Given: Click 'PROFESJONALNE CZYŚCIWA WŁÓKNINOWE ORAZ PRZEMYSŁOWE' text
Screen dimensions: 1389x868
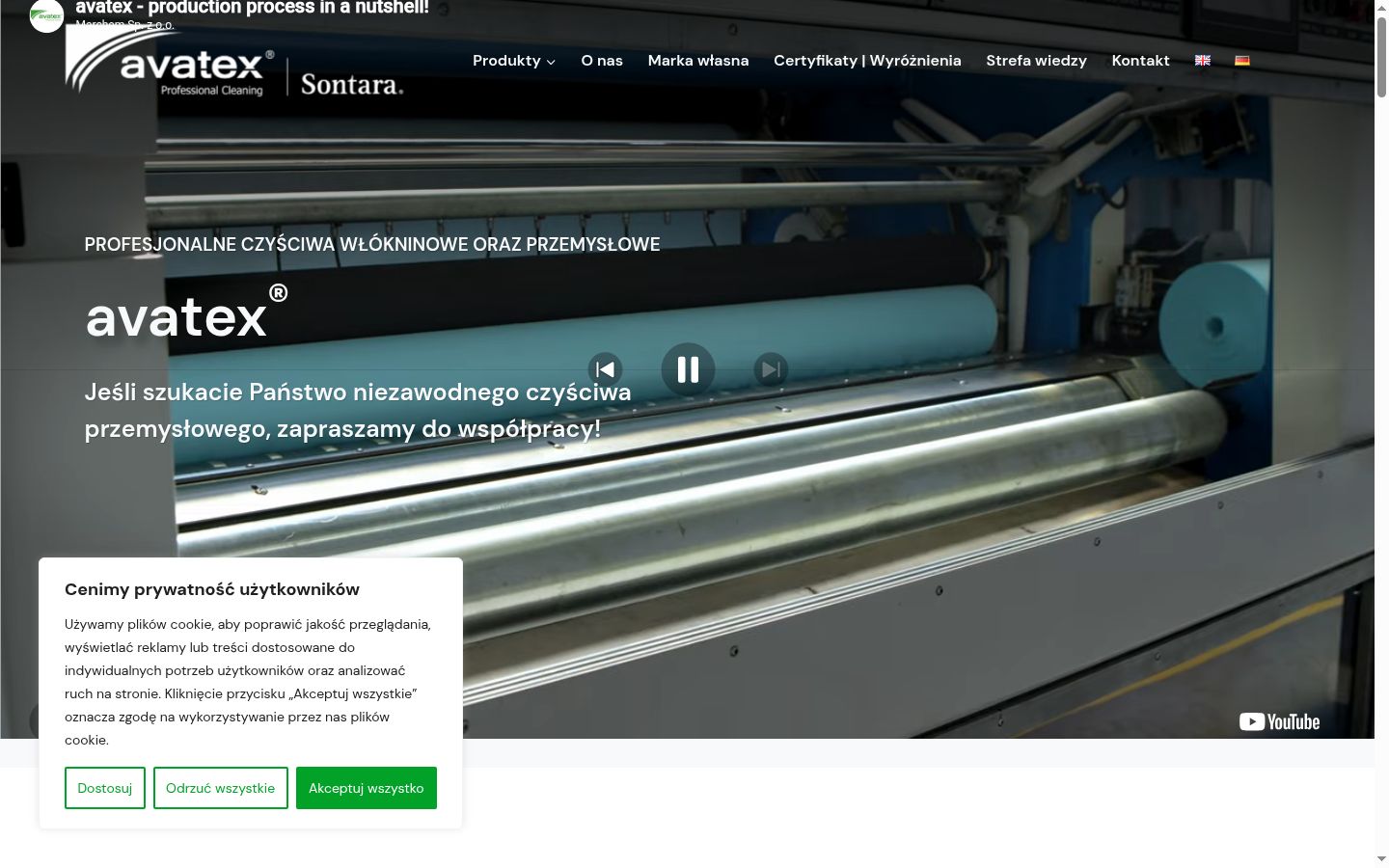Looking at the screenshot, I should point(372,245).
